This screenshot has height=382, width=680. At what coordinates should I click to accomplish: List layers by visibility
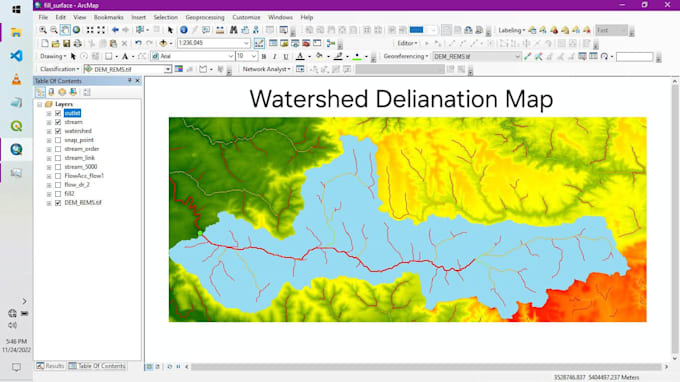pos(62,92)
